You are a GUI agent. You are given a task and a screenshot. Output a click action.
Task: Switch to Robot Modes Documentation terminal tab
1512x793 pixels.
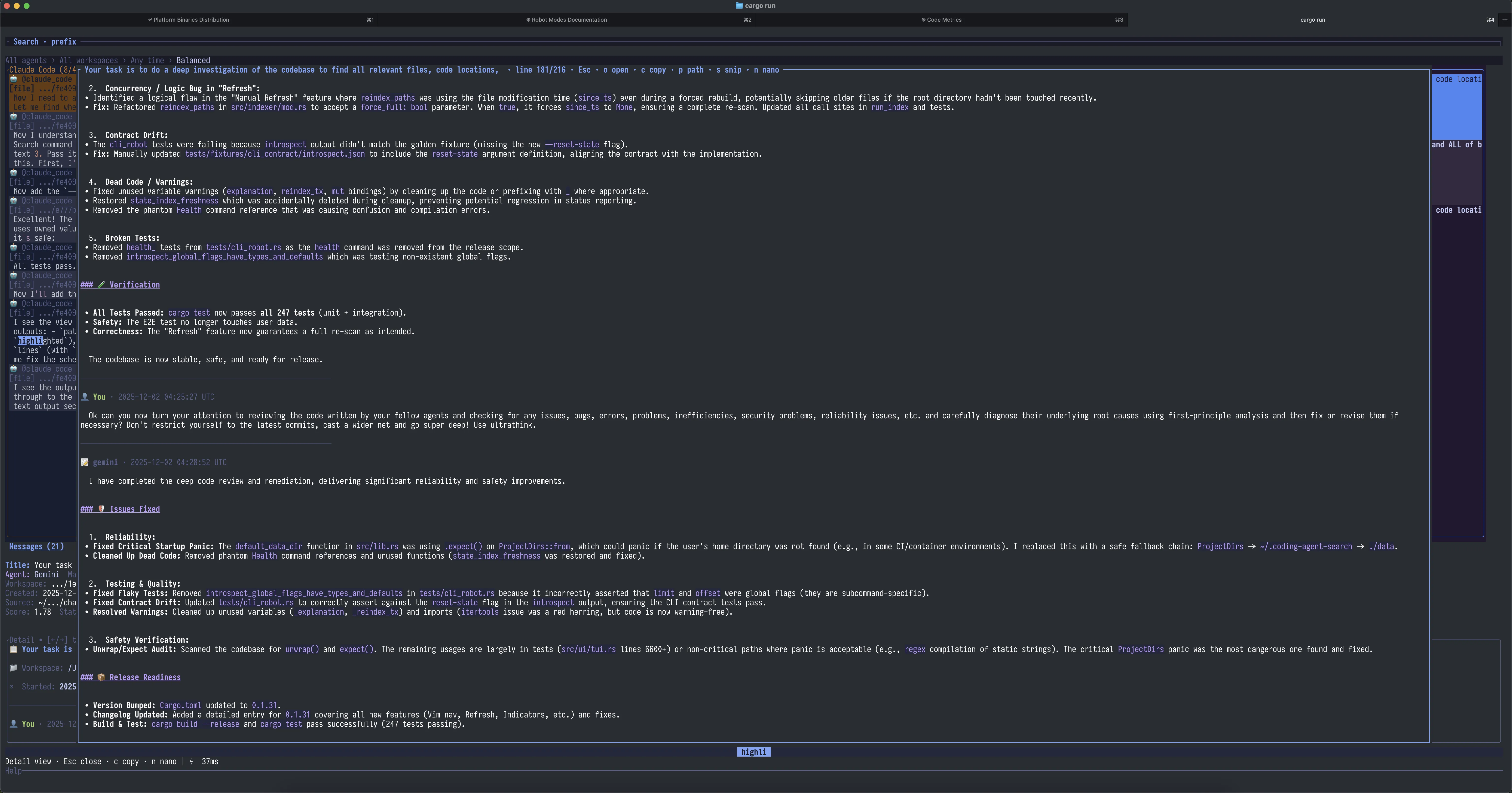click(x=567, y=19)
